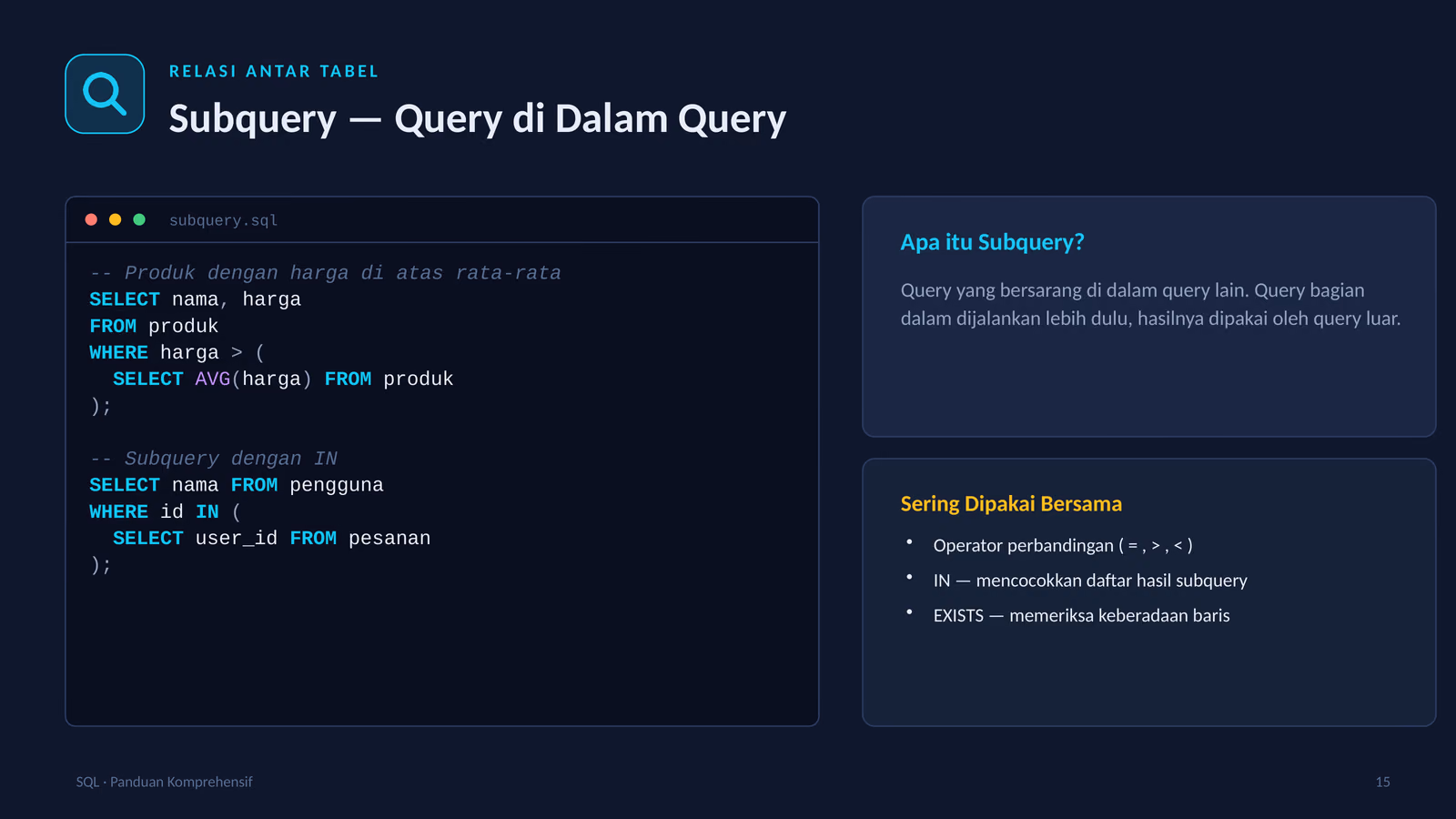1456x819 pixels.
Task: Click the line 'SELECT nama, harga'
Action: tap(195, 299)
